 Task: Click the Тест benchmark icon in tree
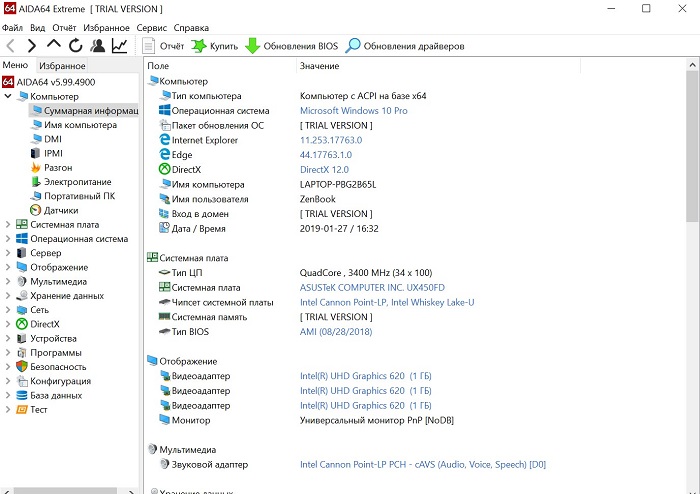point(21,409)
